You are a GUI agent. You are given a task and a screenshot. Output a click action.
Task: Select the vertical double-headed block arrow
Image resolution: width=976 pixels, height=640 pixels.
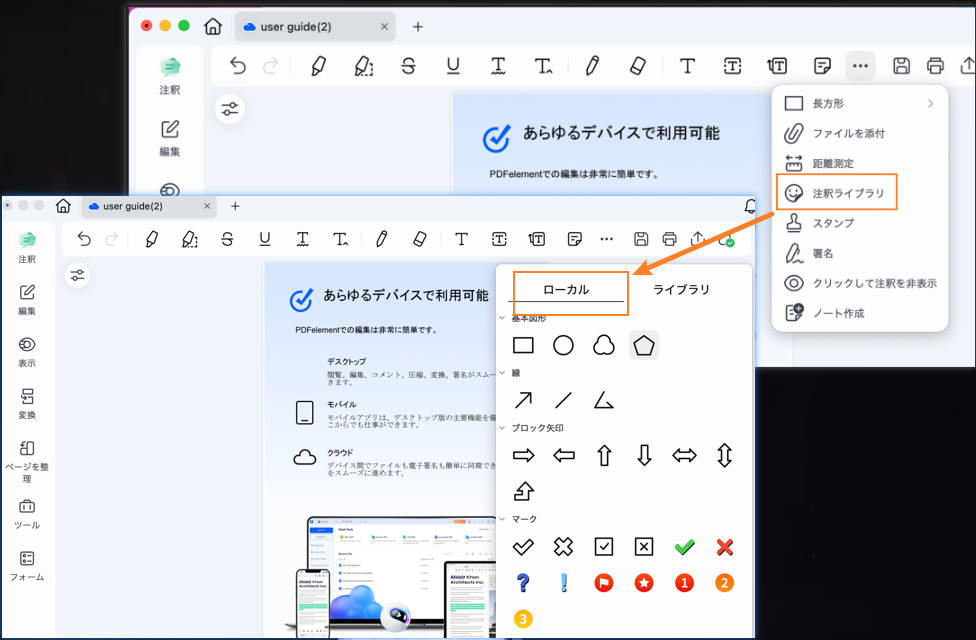[x=725, y=456]
